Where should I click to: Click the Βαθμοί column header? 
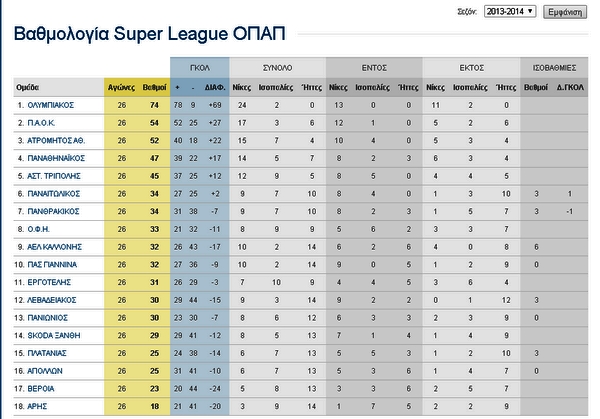tap(154, 87)
